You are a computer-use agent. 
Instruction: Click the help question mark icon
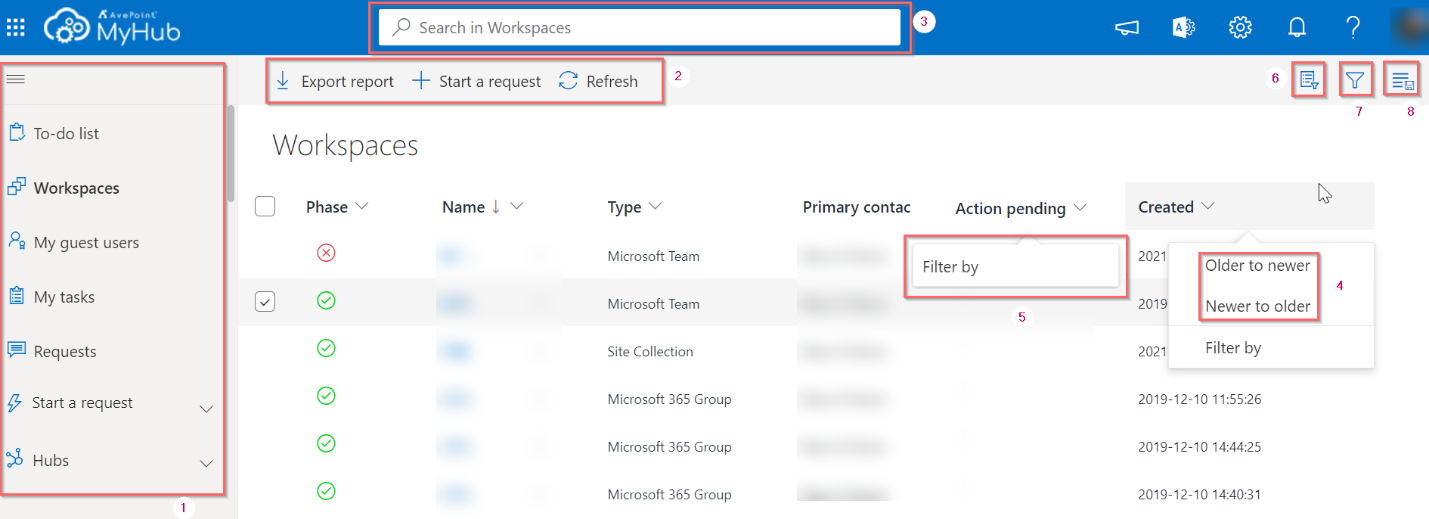coord(1353,28)
